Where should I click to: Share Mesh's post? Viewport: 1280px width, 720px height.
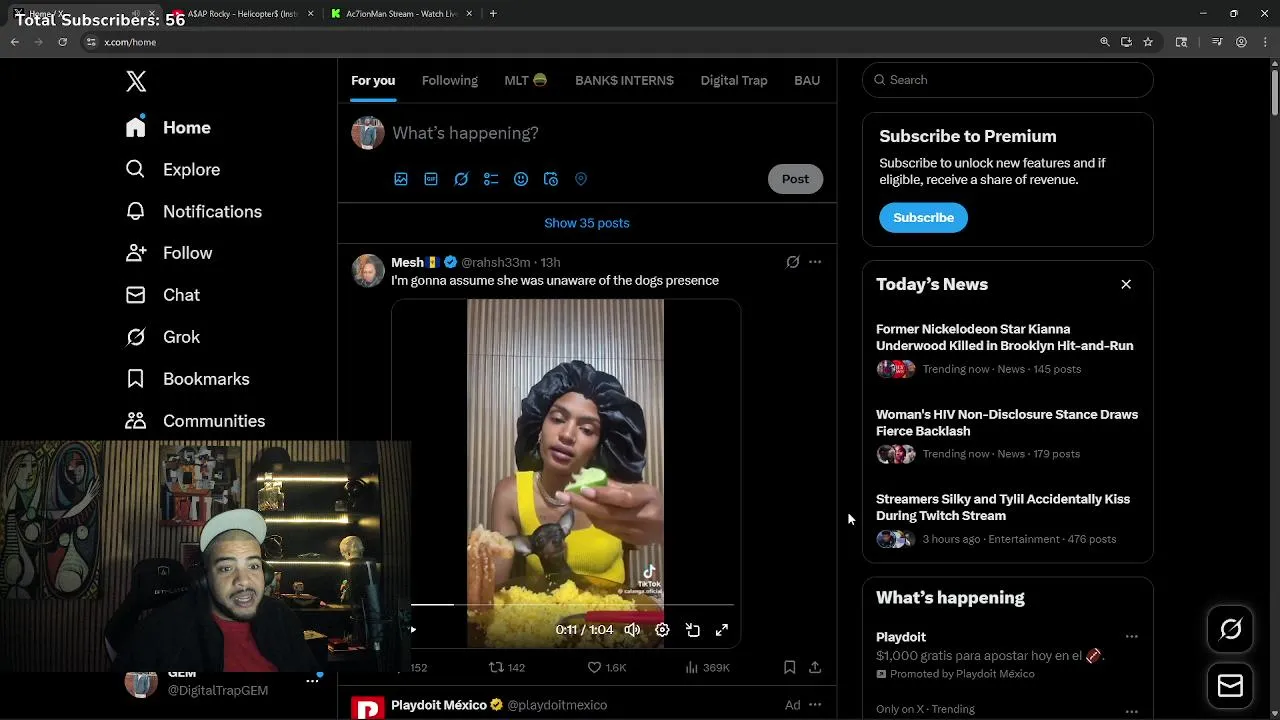click(x=815, y=667)
